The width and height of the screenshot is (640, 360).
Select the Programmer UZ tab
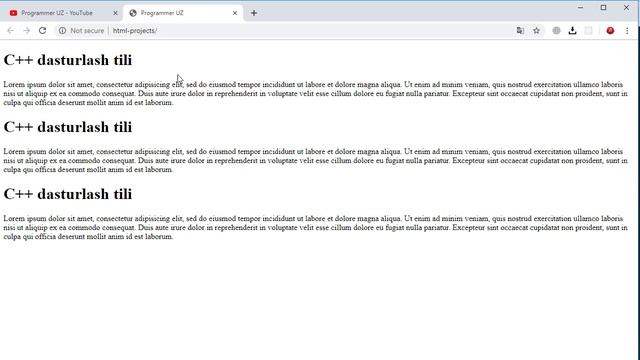tap(183, 13)
